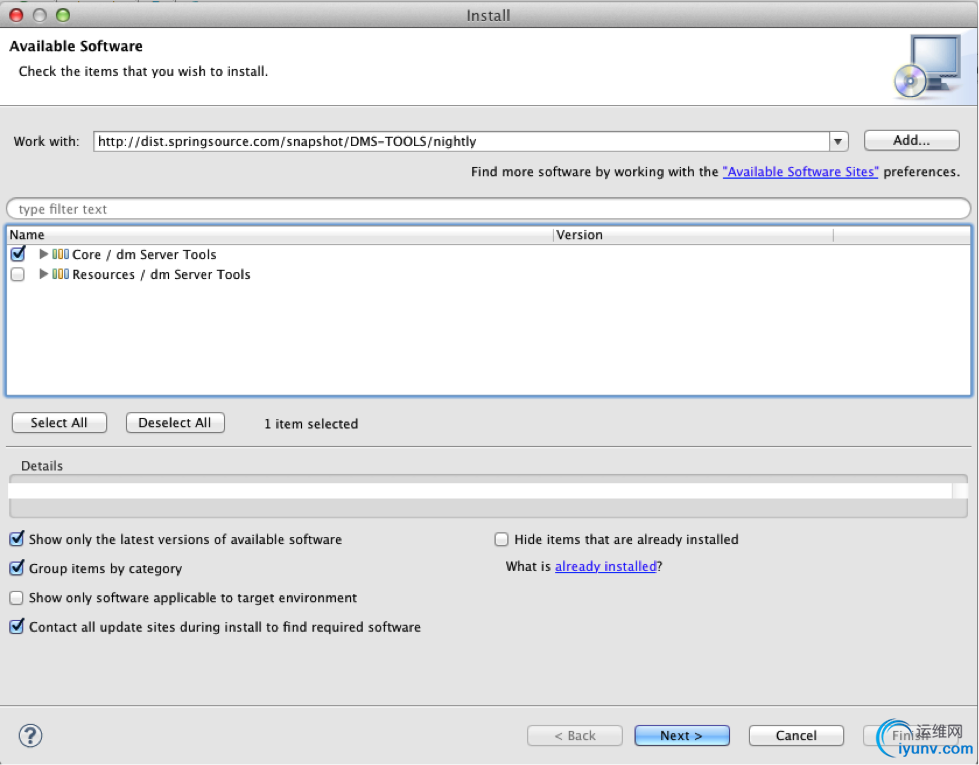Click Next > button

[x=682, y=736]
